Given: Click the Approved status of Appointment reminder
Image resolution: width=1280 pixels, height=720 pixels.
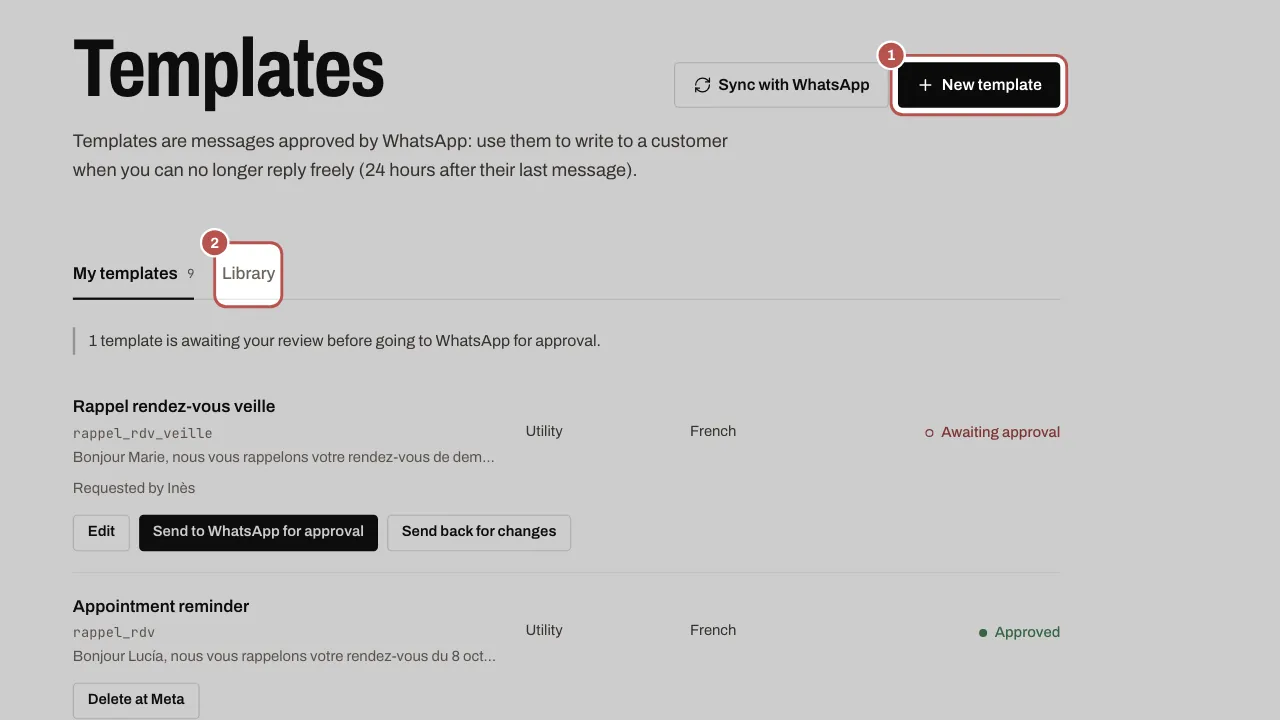Looking at the screenshot, I should click(1019, 632).
